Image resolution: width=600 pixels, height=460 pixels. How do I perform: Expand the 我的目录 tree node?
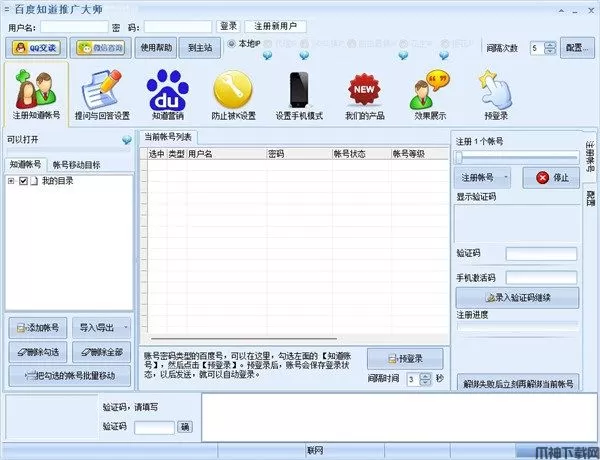[x=11, y=181]
